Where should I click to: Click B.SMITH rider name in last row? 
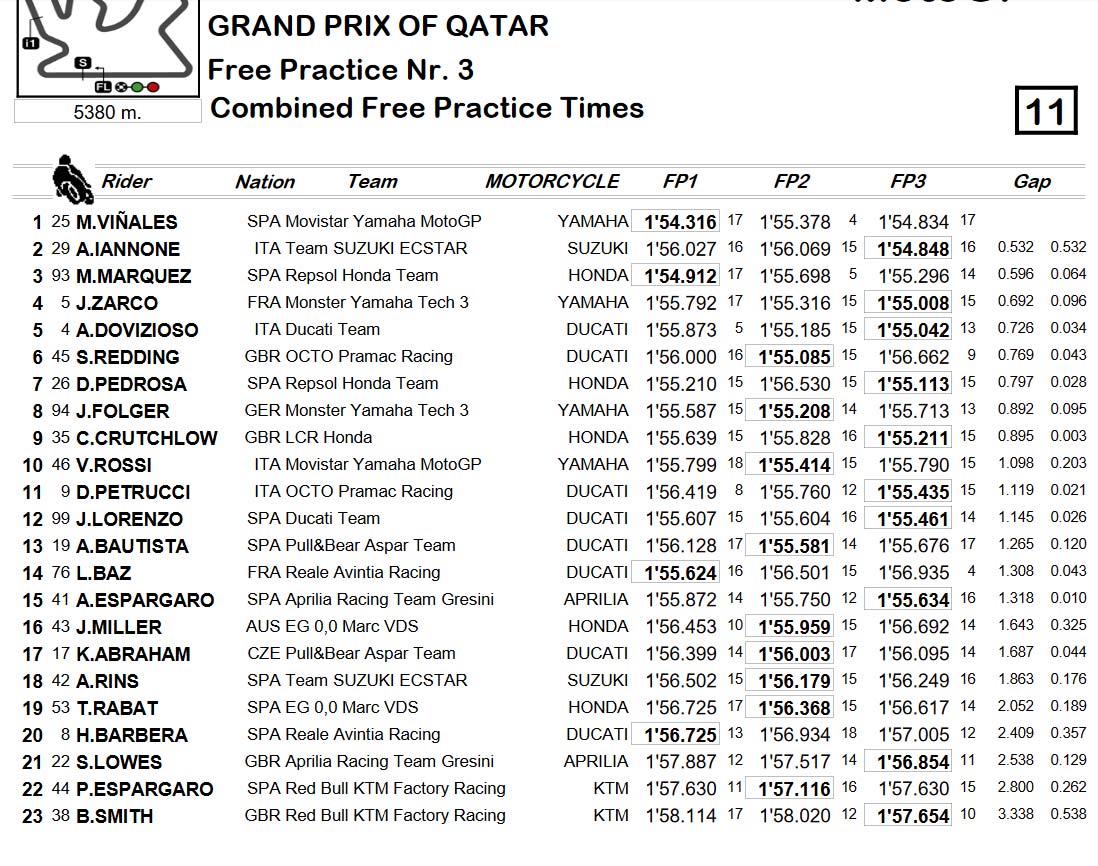[115, 816]
